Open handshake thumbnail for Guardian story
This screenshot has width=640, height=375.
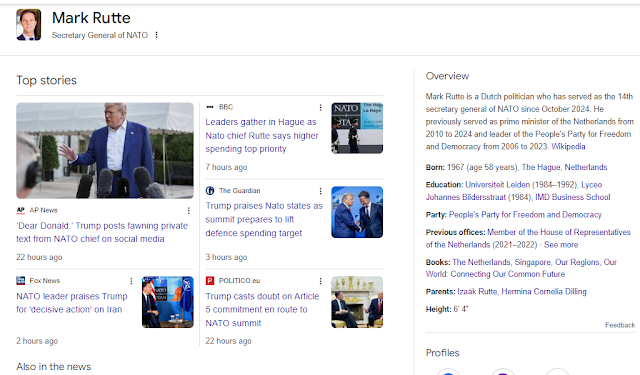[357, 212]
